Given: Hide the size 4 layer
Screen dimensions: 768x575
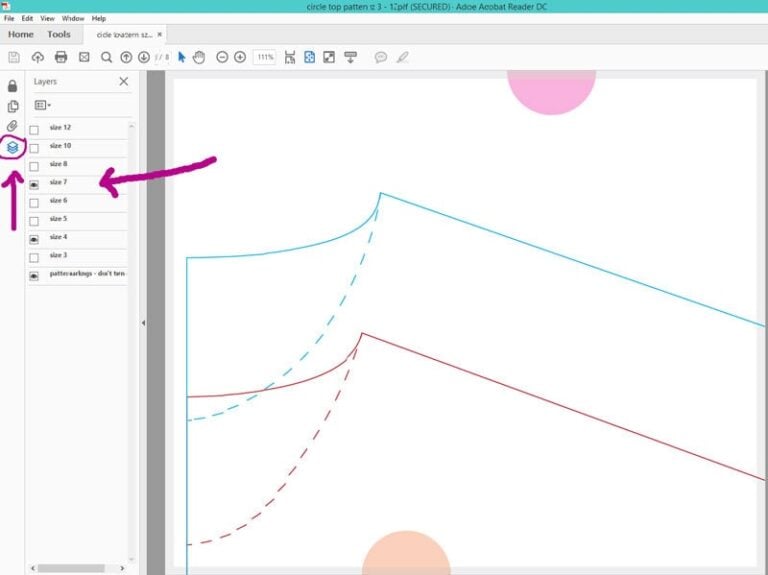Looking at the screenshot, I should 34,240.
